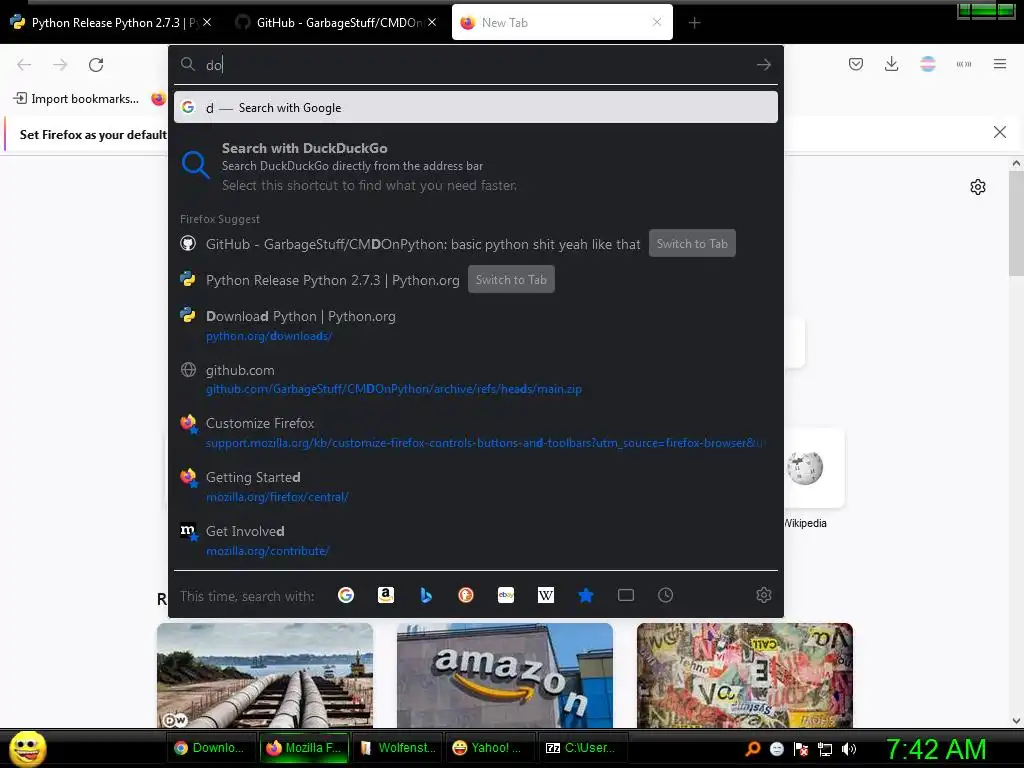Image resolution: width=1024 pixels, height=768 pixels.
Task: Select the New Tab tab
Action: click(562, 23)
